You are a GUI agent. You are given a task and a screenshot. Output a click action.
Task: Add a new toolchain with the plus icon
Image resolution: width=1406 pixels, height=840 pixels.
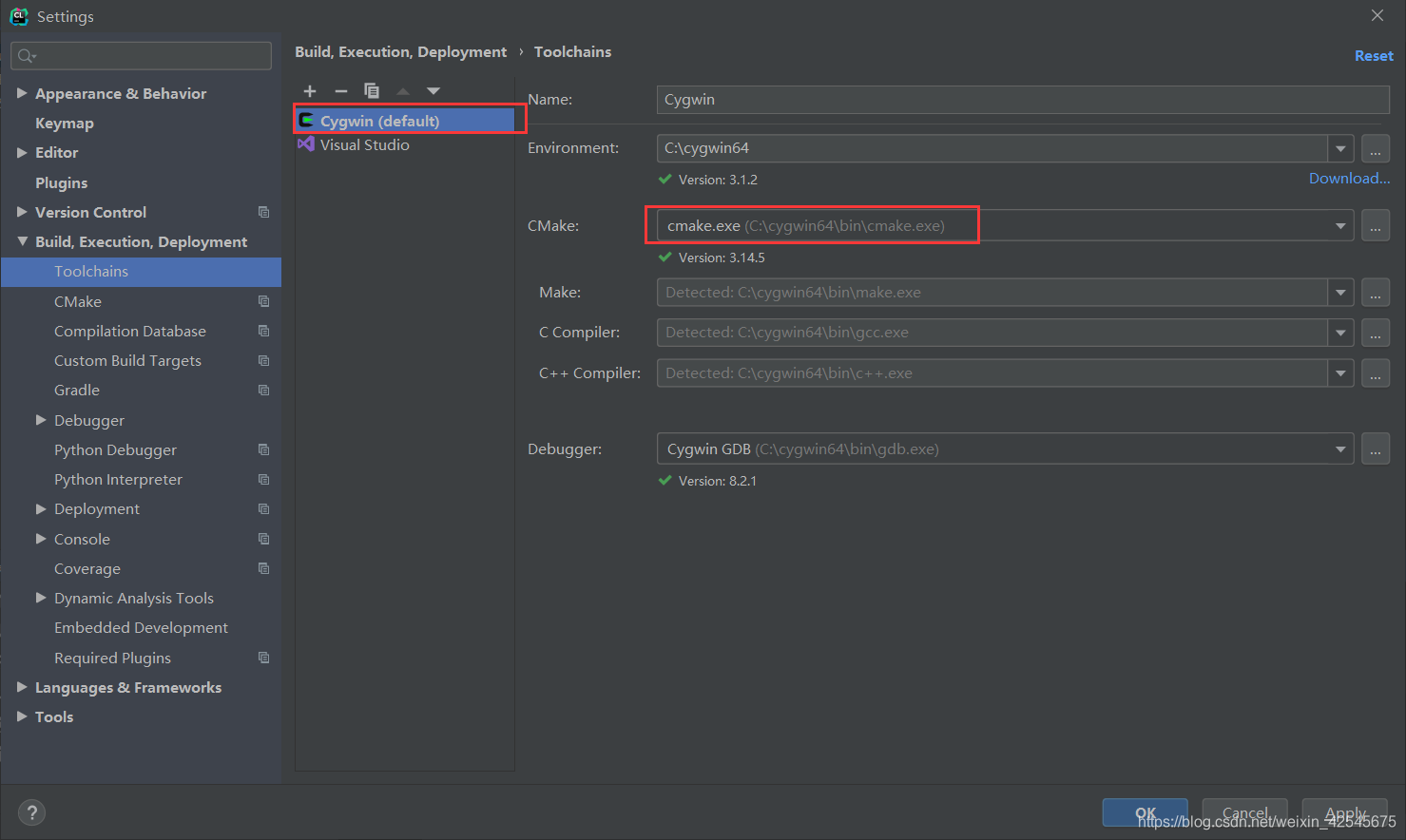click(310, 90)
